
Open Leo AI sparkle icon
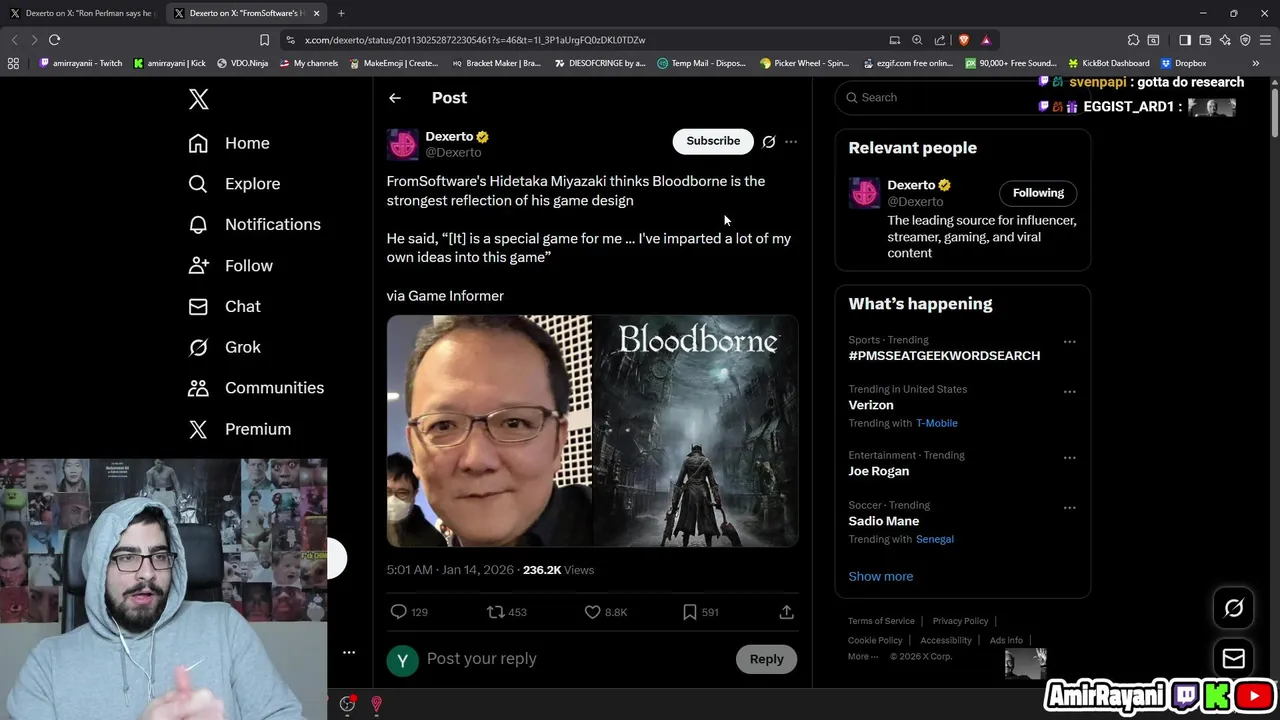pos(1225,40)
